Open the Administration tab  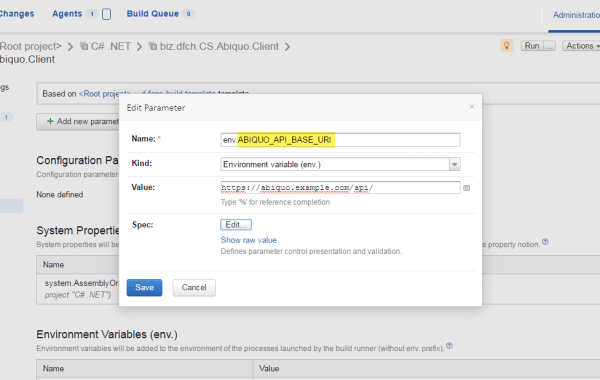[x=576, y=15]
